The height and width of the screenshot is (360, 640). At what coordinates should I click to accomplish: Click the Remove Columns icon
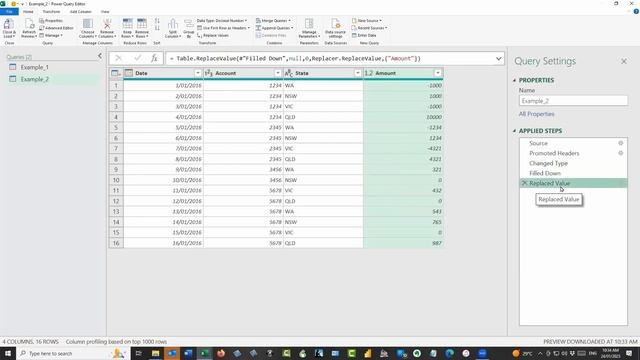(x=107, y=24)
